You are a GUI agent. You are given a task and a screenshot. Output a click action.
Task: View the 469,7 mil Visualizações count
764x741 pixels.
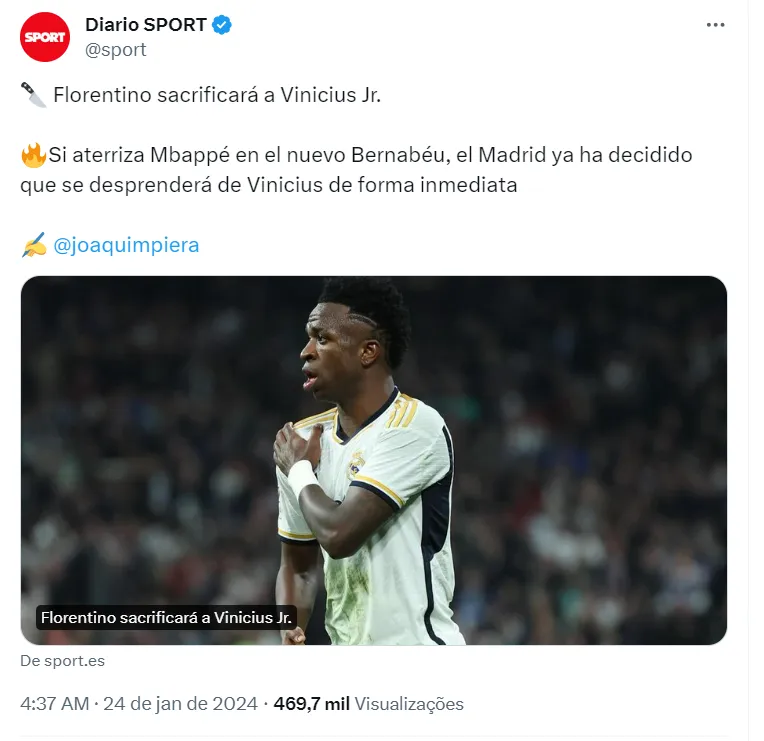pyautogui.click(x=368, y=704)
